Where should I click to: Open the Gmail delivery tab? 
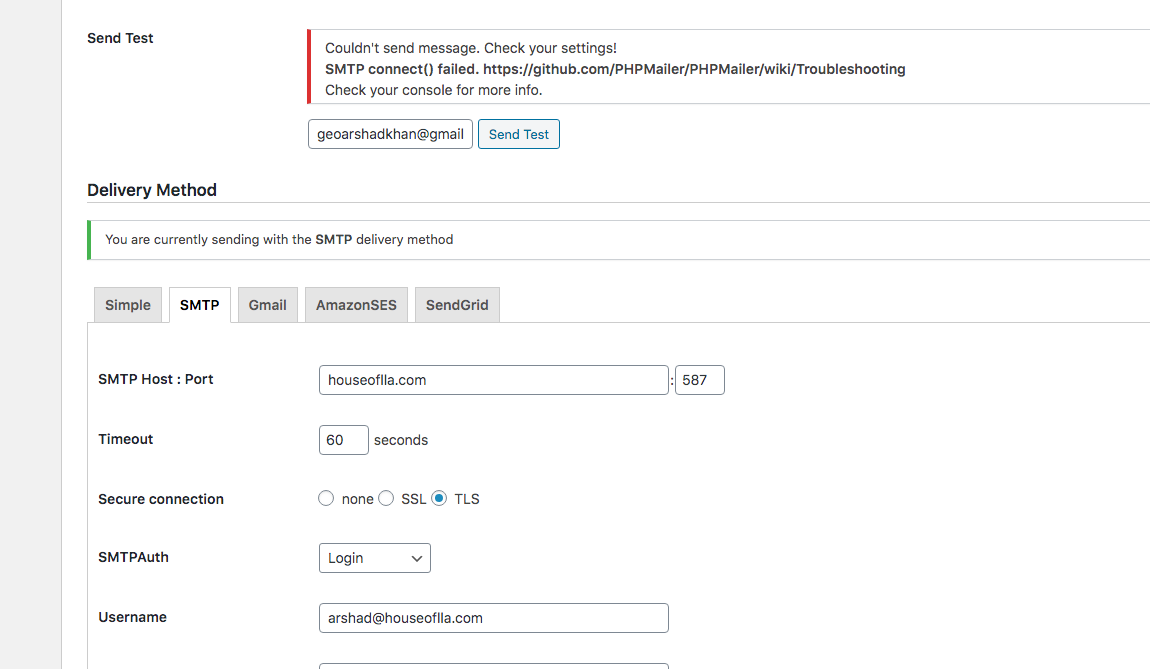point(267,305)
